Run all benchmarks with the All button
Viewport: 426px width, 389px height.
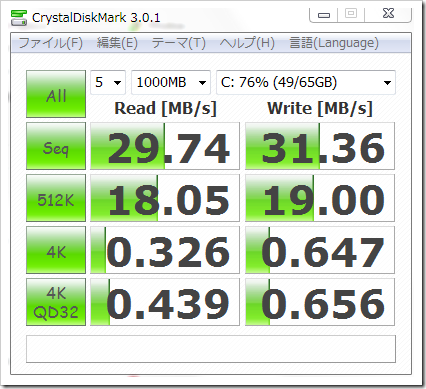[56, 94]
